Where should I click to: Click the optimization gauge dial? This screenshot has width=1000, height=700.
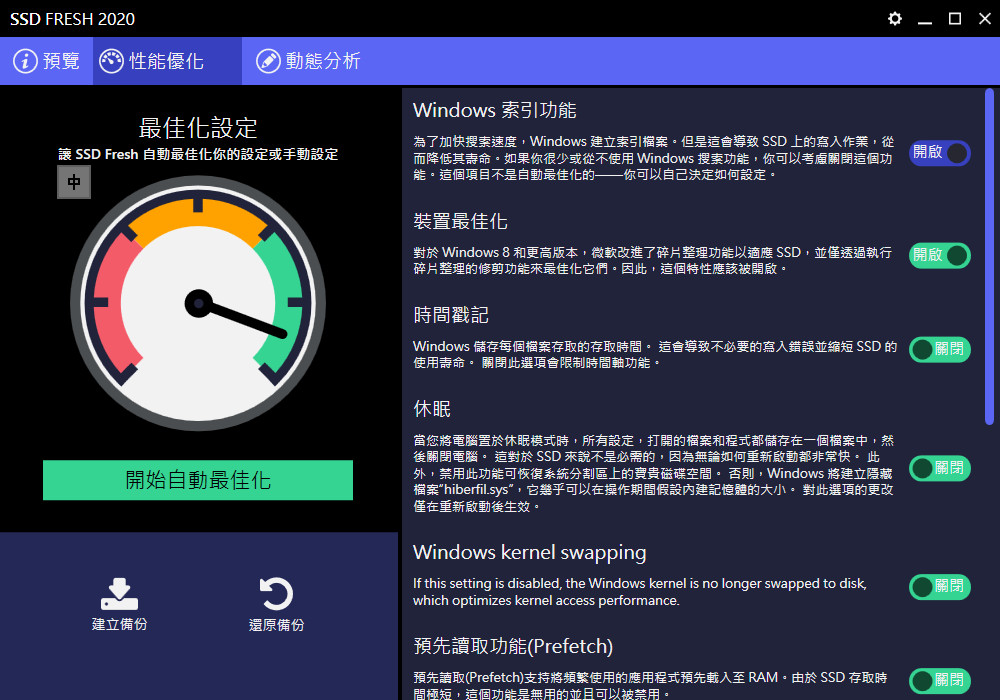click(198, 303)
